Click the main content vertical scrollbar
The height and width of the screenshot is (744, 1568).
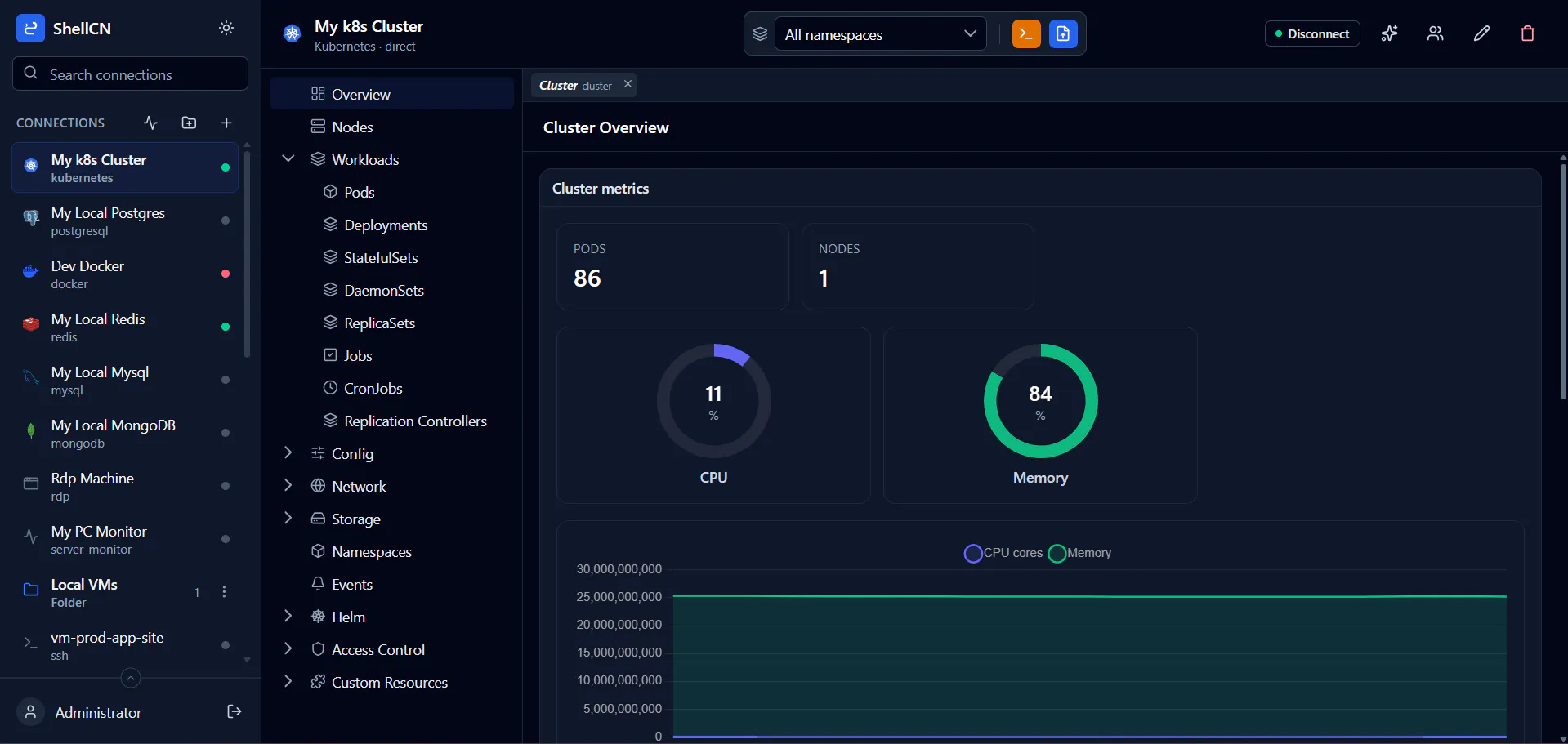tap(1562, 282)
